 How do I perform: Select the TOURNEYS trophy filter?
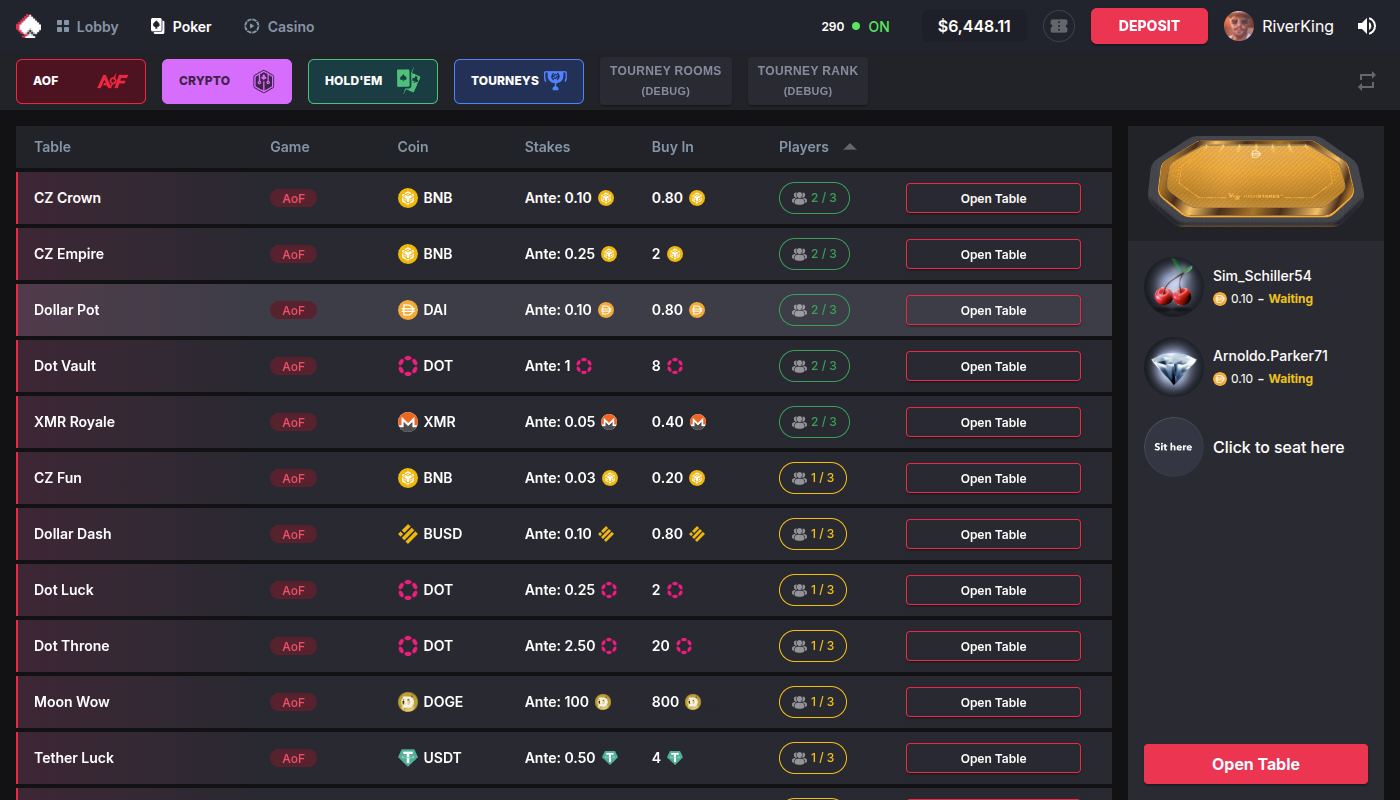pyautogui.click(x=518, y=81)
